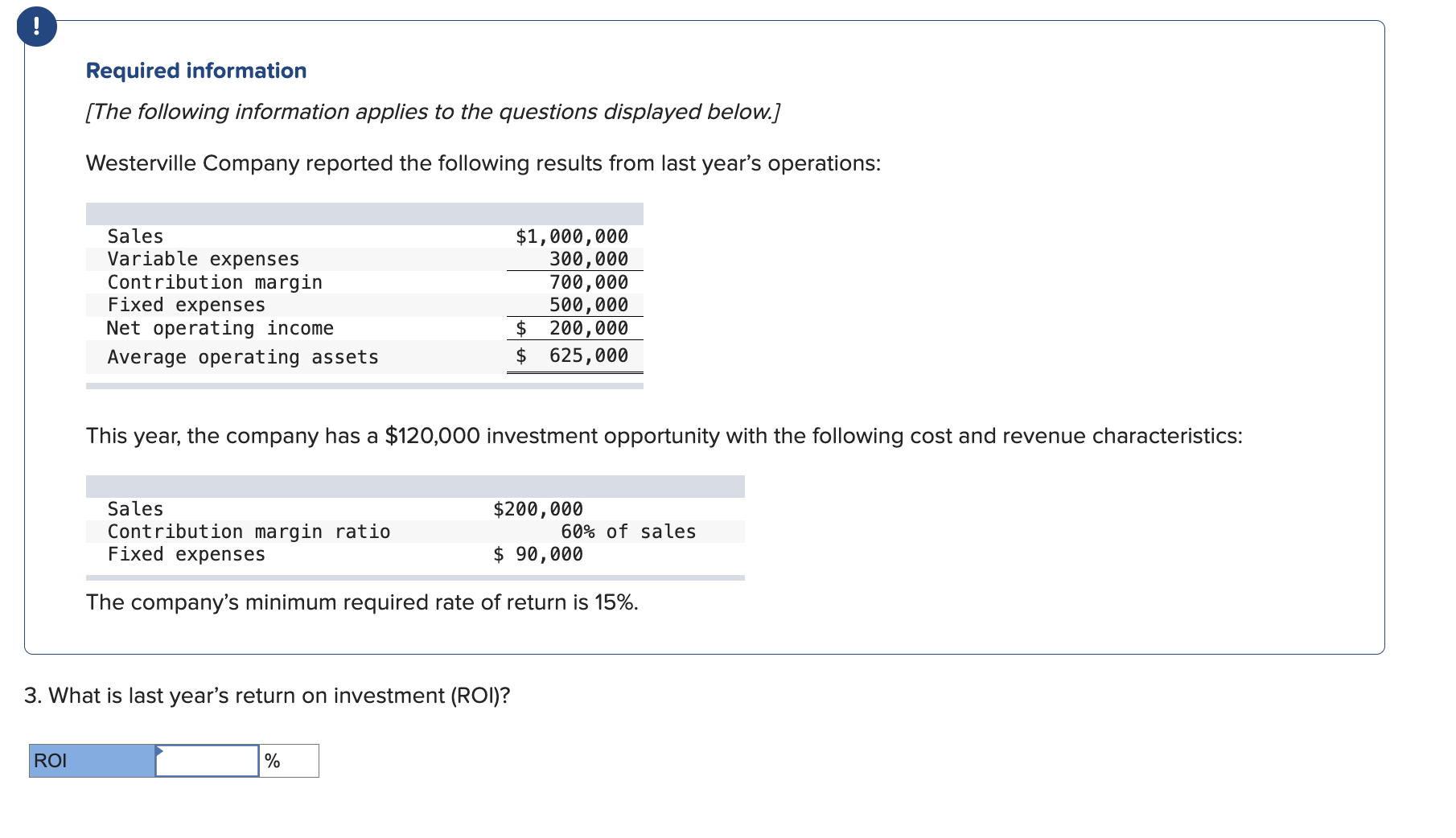Image resolution: width=1456 pixels, height=838 pixels.
Task: Click the Net operating income row label
Action: 220,328
